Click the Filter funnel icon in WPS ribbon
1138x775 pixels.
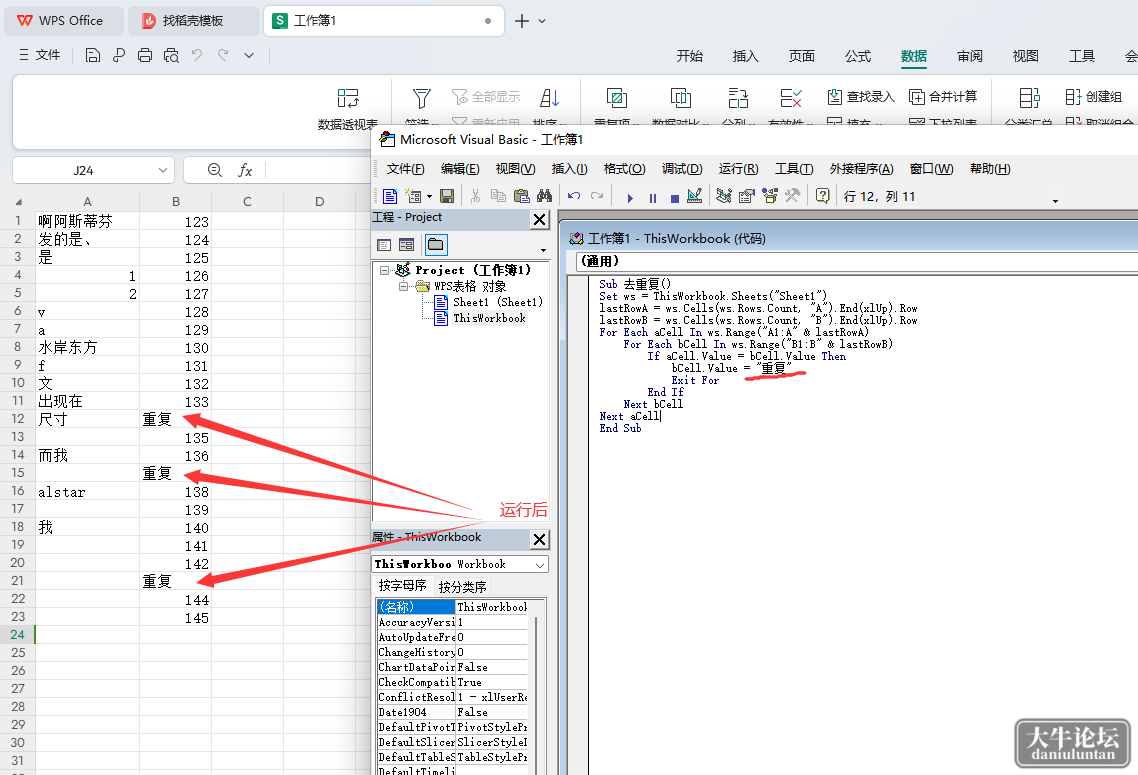click(x=422, y=99)
